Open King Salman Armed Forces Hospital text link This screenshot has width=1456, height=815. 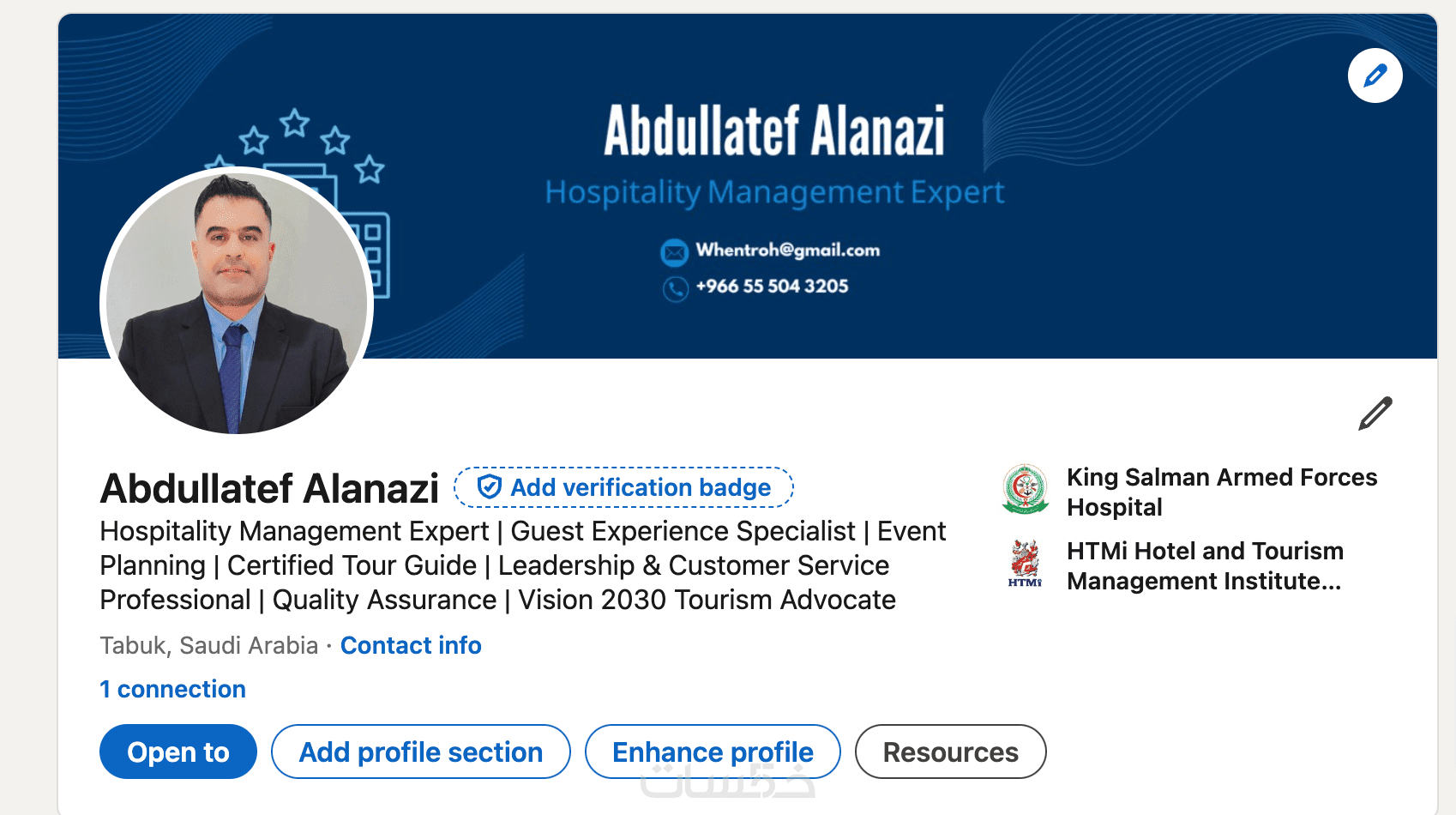tap(1221, 492)
